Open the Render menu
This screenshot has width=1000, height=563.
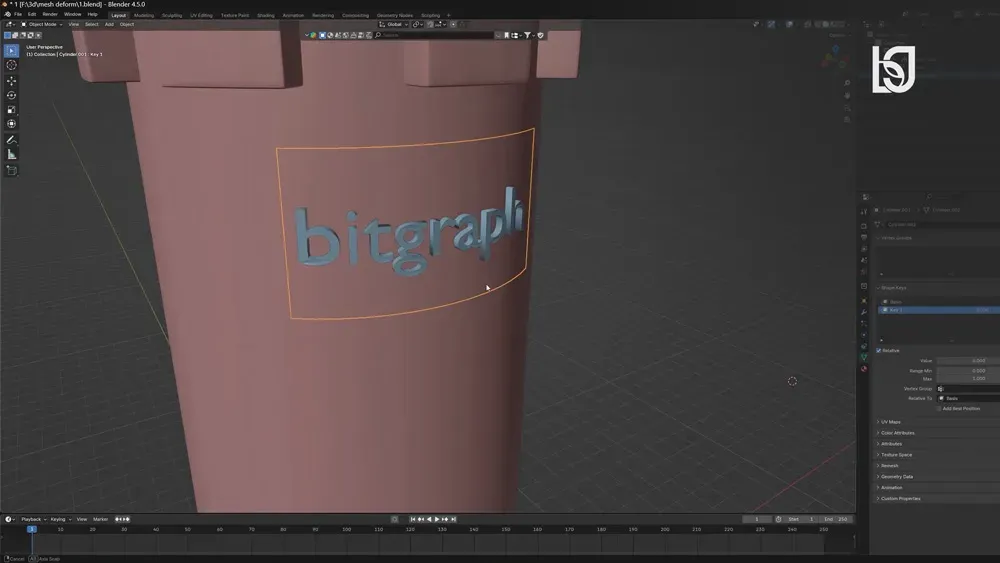click(x=50, y=14)
